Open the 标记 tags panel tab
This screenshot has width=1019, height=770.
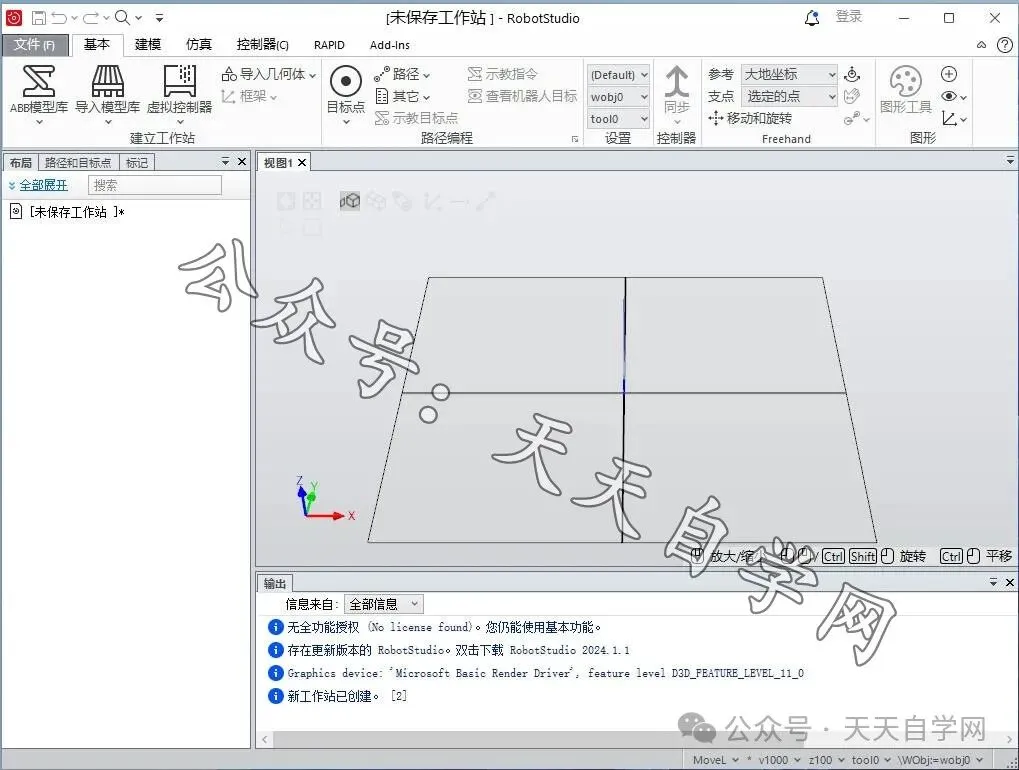point(136,162)
